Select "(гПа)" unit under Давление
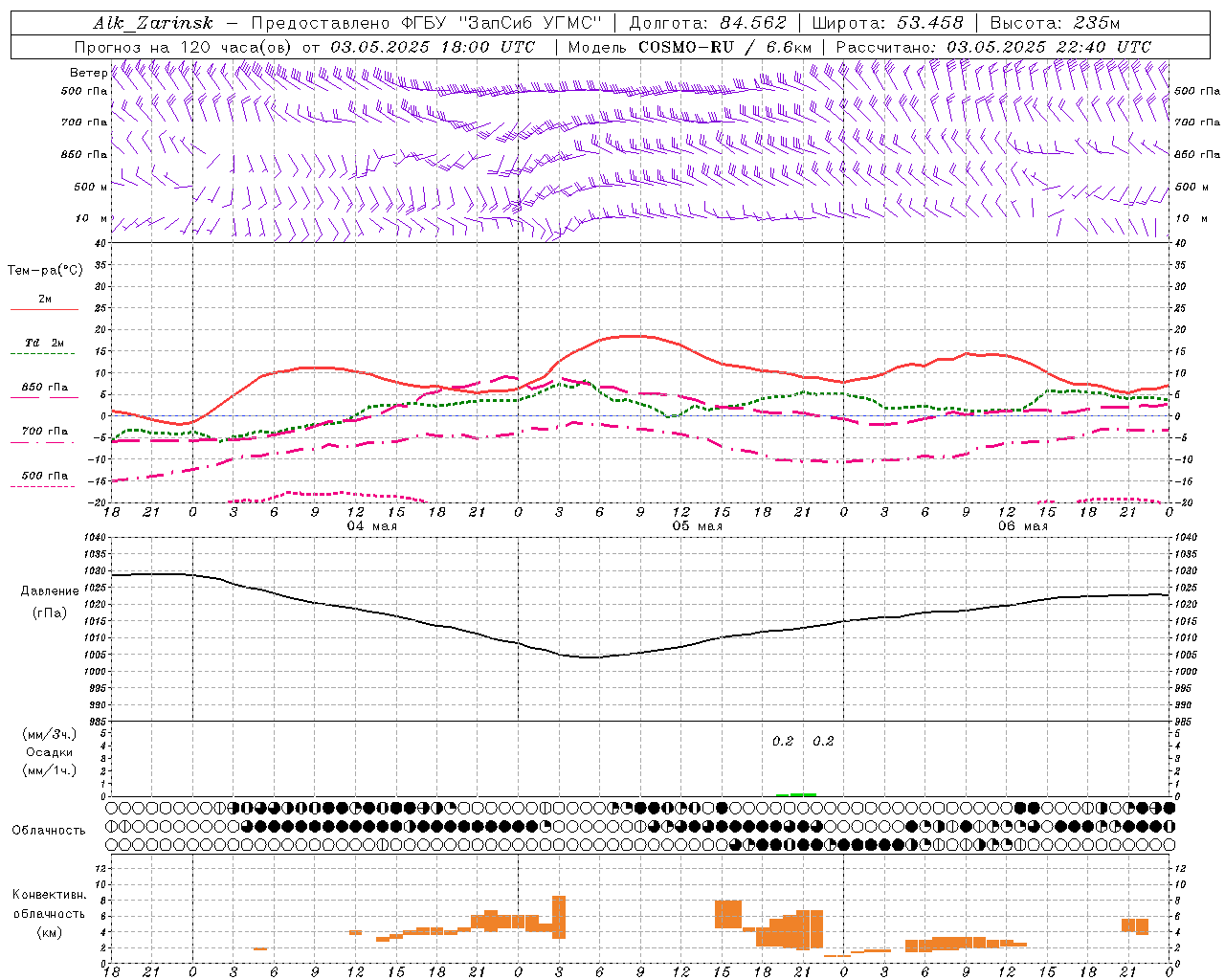 click(x=50, y=613)
